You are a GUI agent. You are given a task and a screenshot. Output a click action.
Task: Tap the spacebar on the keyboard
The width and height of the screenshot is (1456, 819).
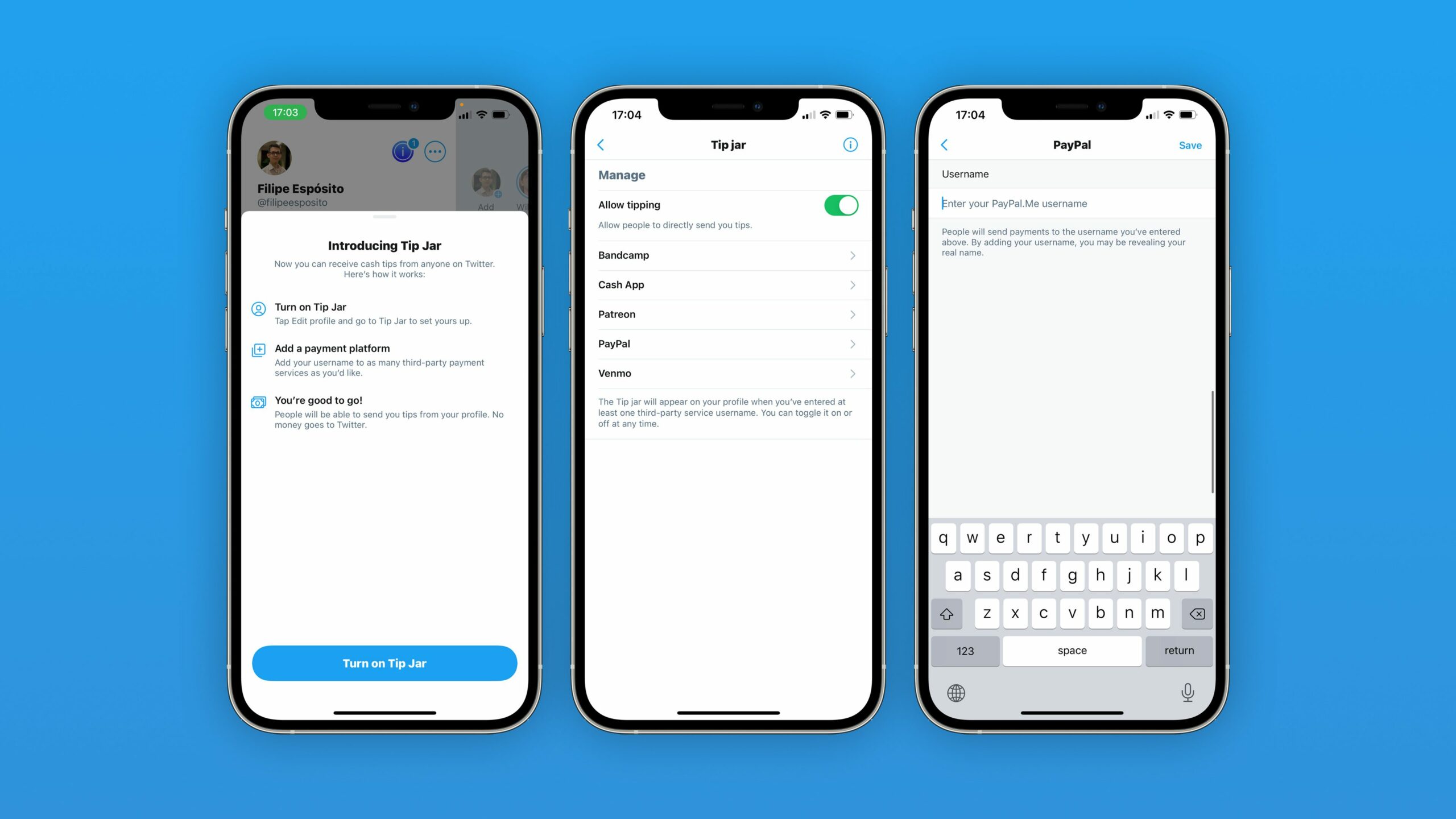1072,650
